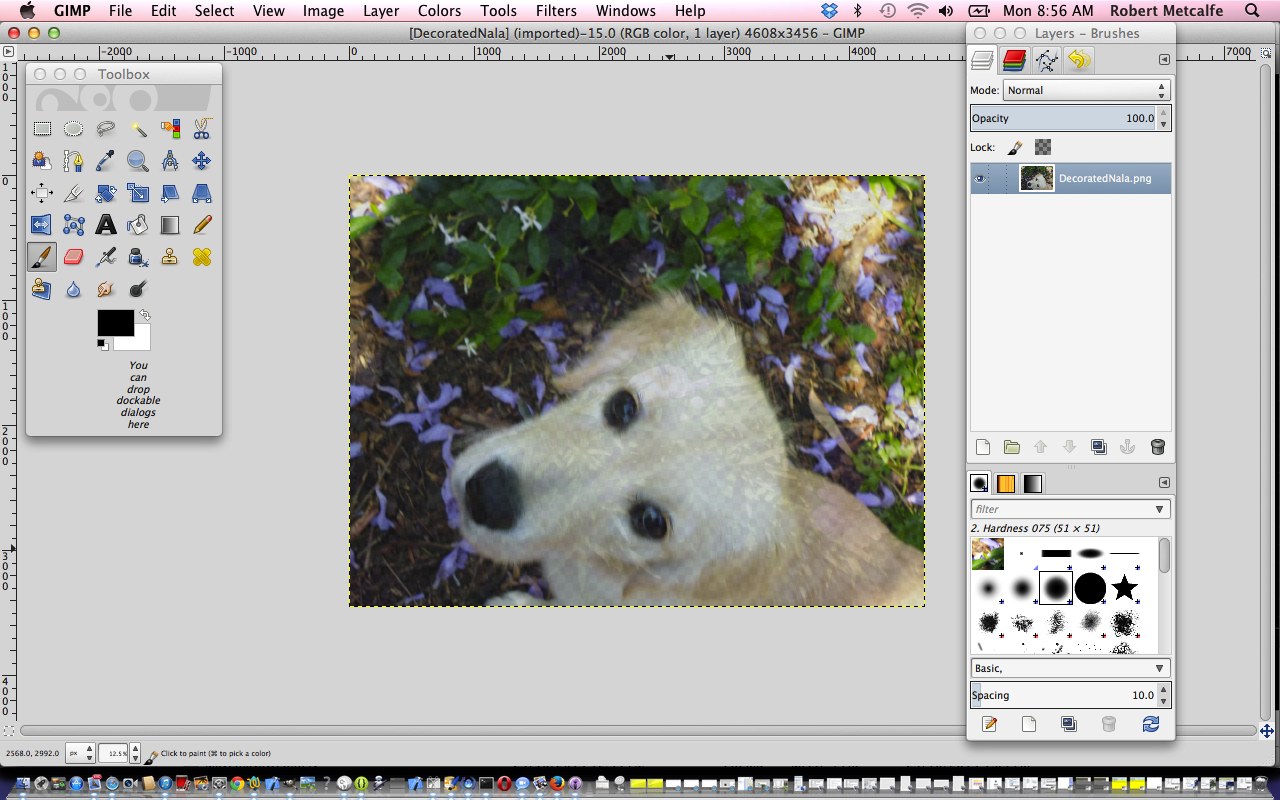Open the Filters menu

pos(556,11)
